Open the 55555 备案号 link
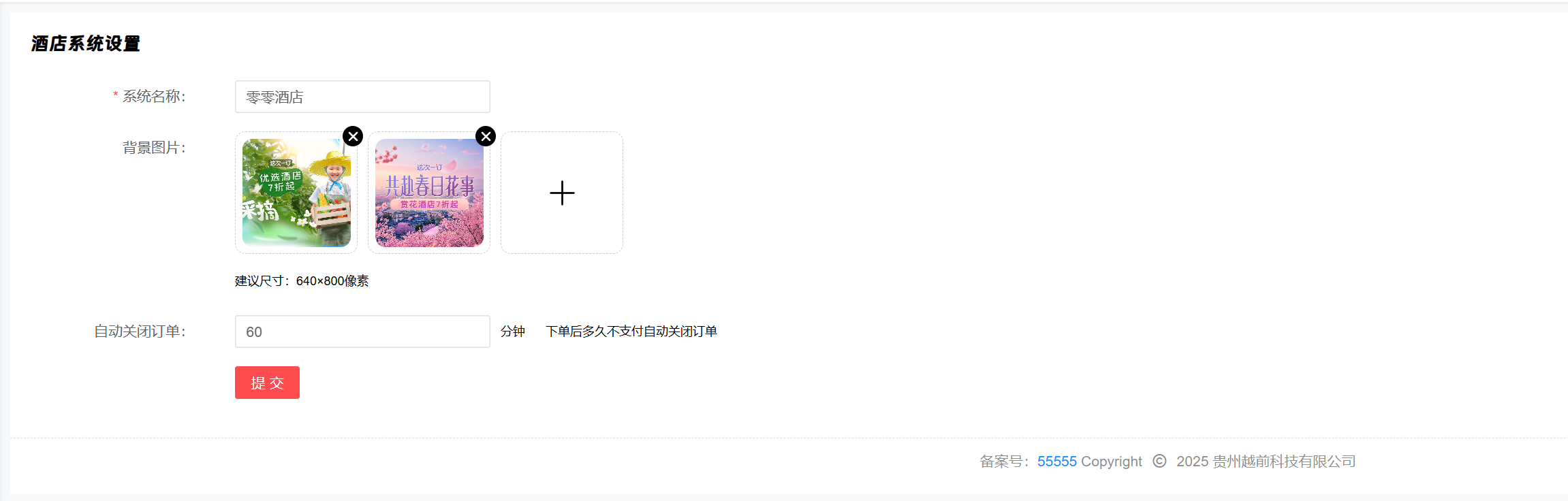This screenshot has width=1568, height=501. (x=1057, y=462)
